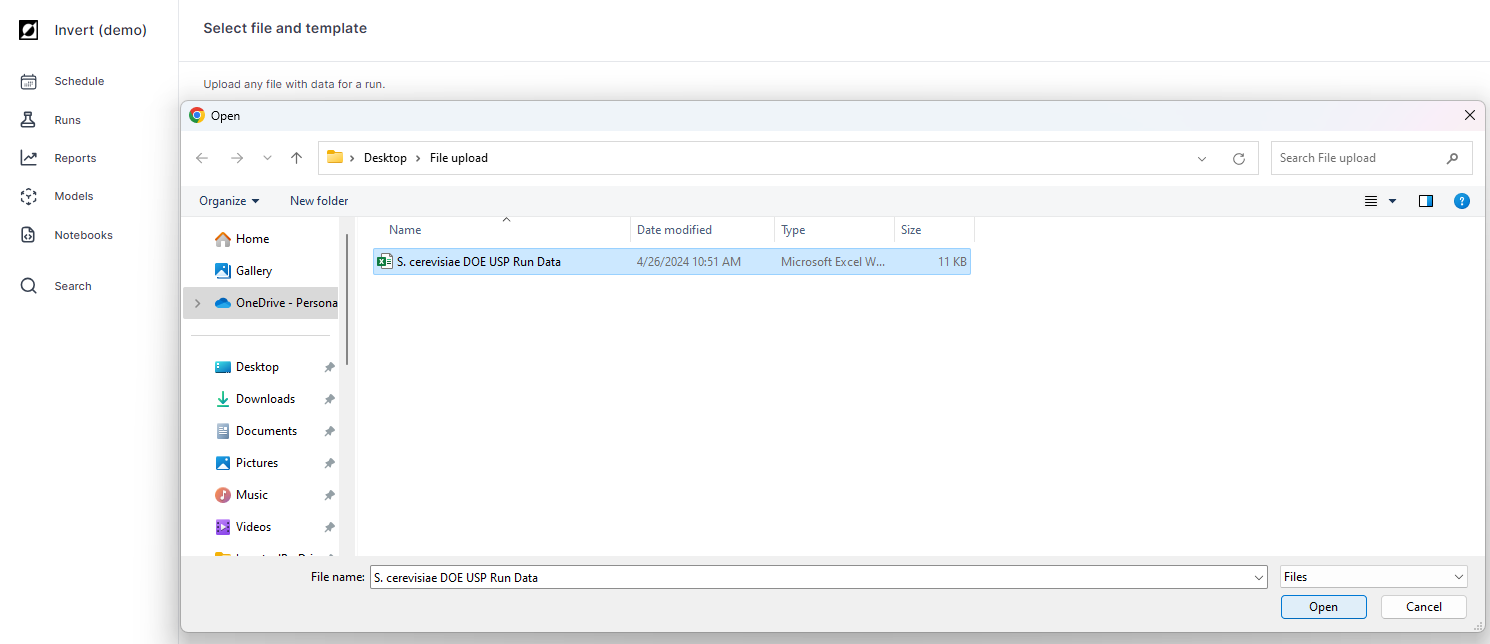Screen dimensions: 1490x644
Task: Click the Search File upload field
Action: click(x=1360, y=158)
